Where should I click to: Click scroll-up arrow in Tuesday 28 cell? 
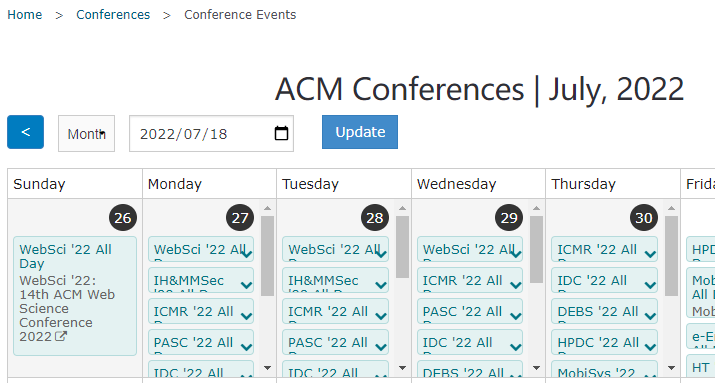pos(402,208)
